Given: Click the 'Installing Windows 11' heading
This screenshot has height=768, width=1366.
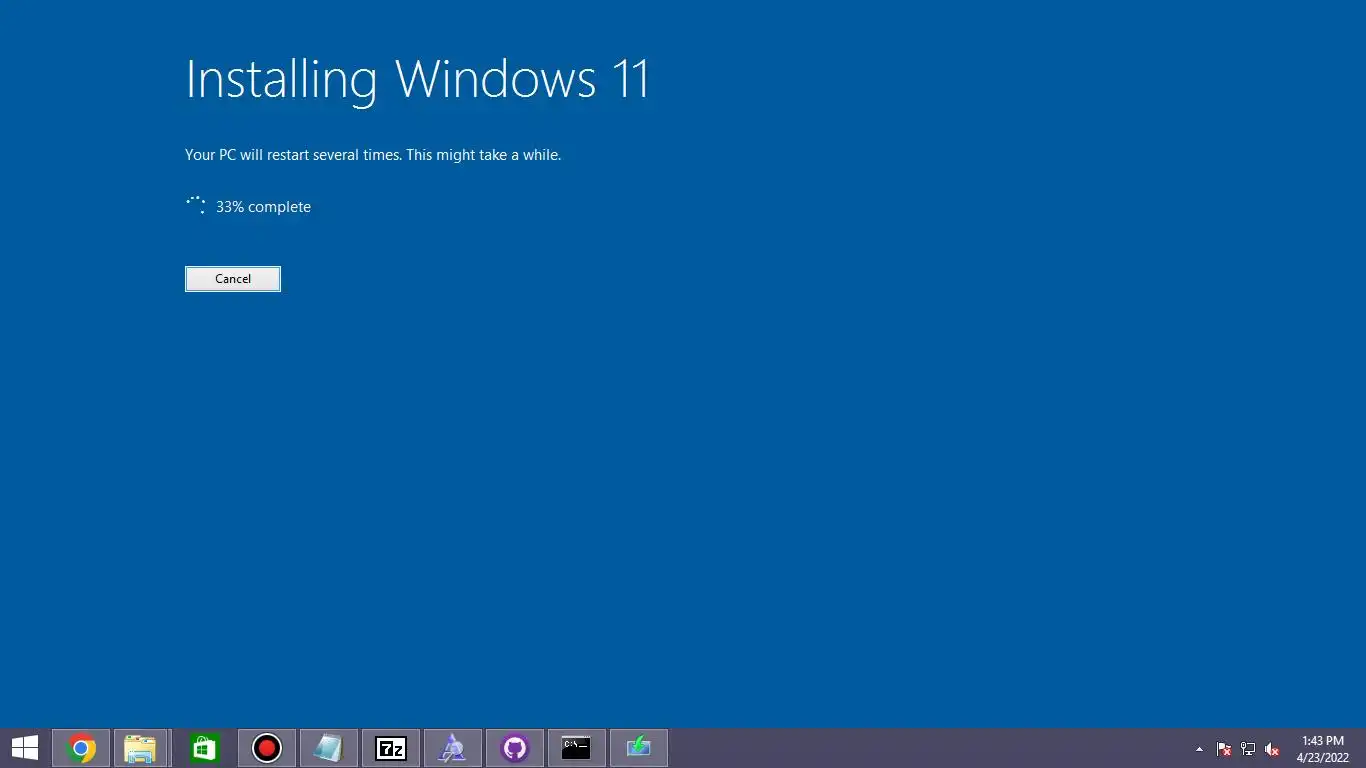Looking at the screenshot, I should point(418,80).
